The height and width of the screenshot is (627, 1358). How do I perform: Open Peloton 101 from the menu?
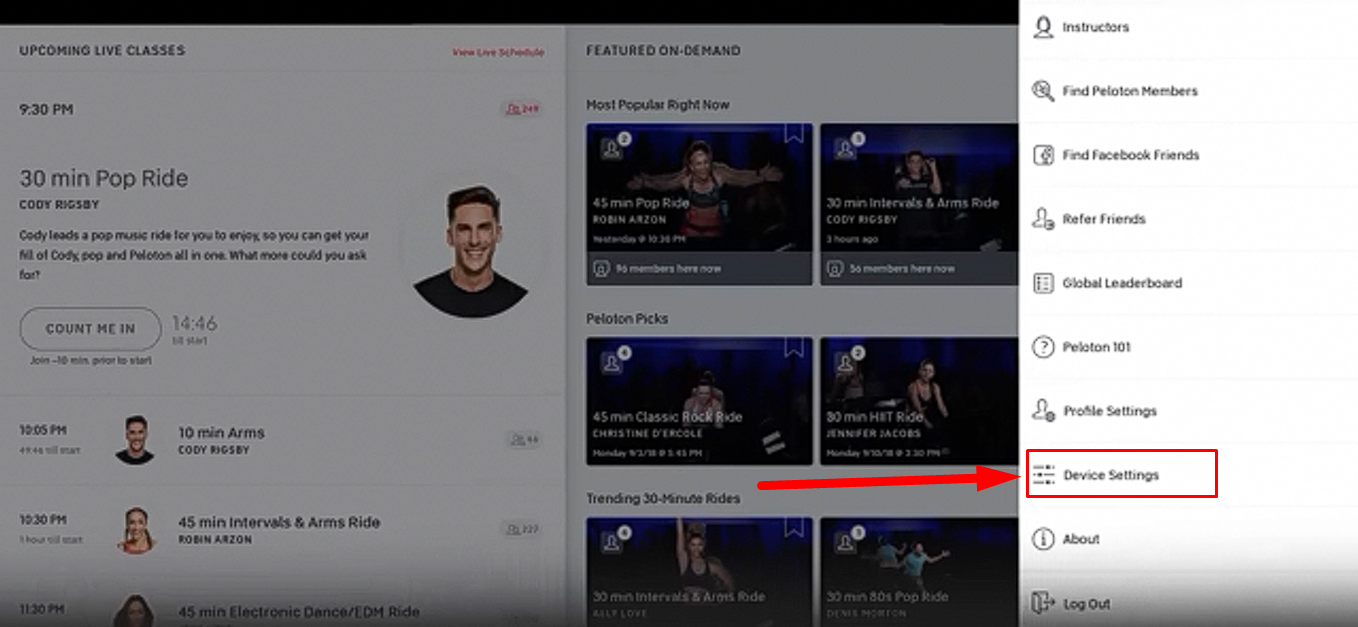(1188, 347)
